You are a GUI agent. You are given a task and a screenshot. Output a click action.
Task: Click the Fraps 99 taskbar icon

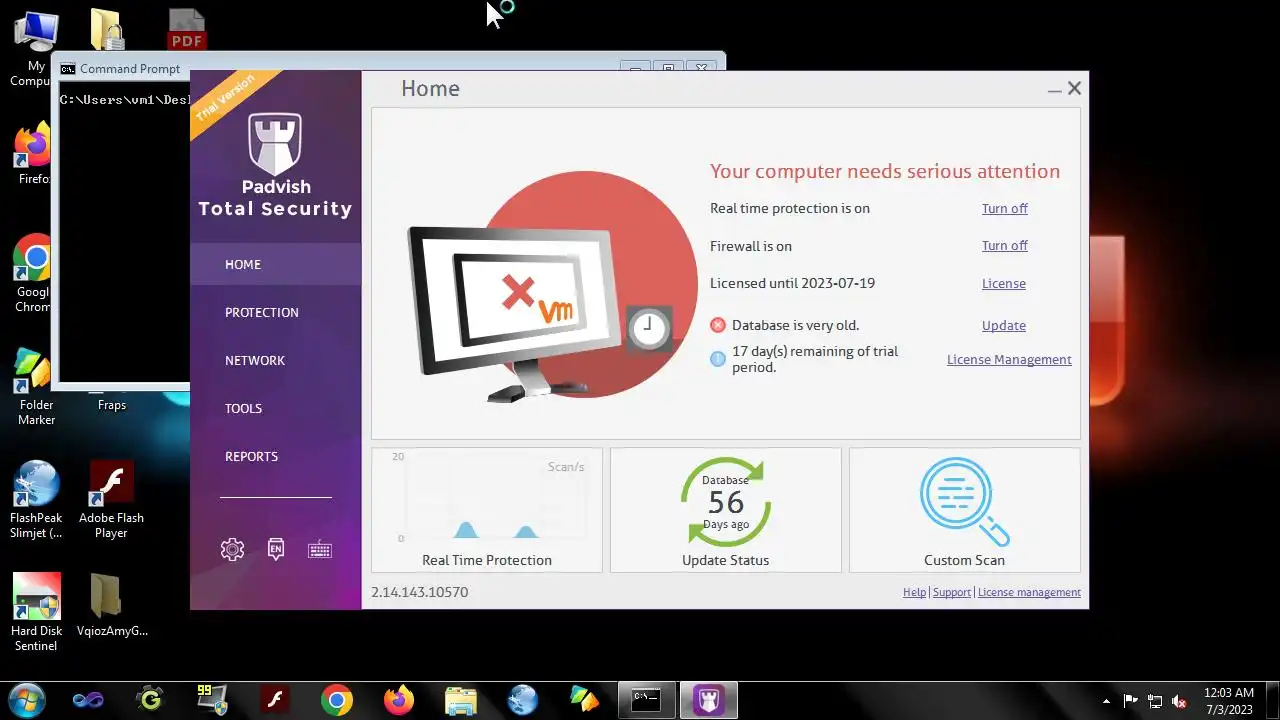(x=212, y=700)
